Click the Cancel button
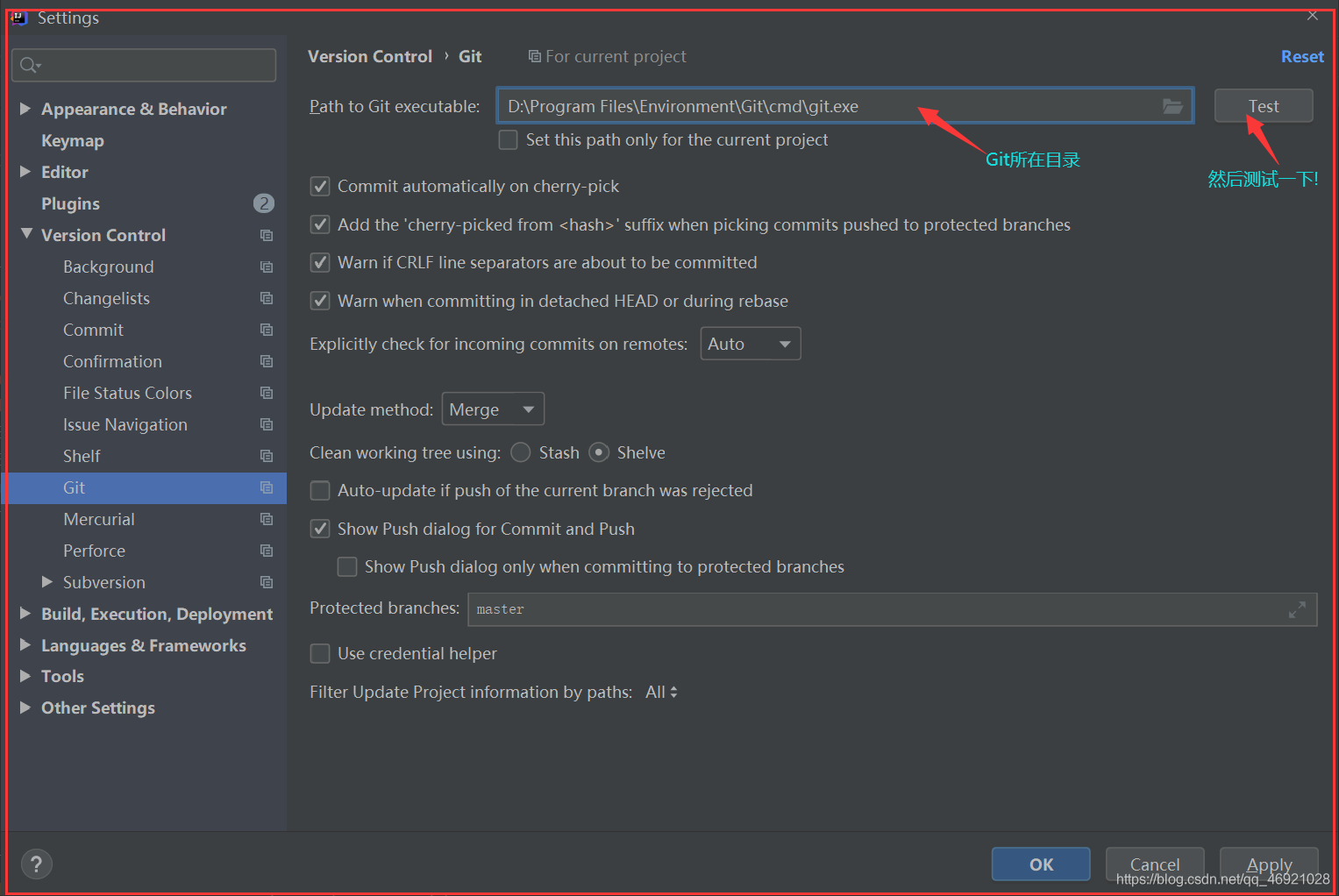Image resolution: width=1339 pixels, height=896 pixels. tap(1155, 864)
